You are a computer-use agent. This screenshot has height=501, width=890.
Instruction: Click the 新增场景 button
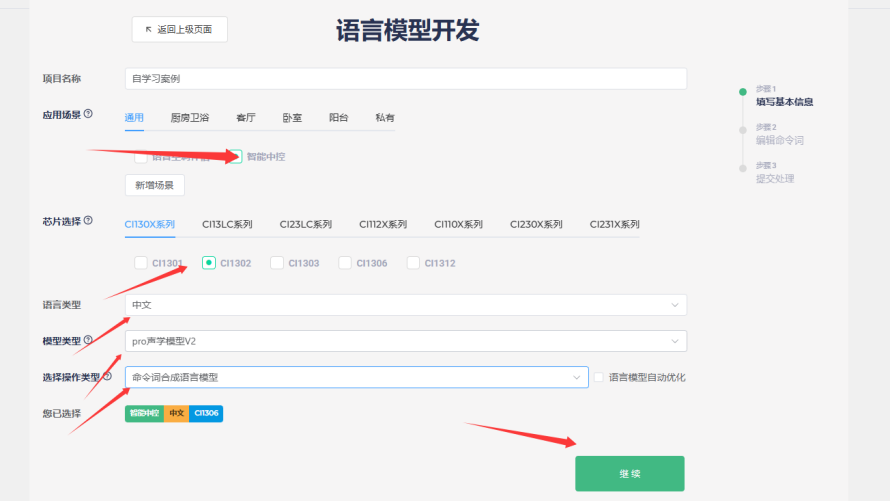click(x=154, y=185)
